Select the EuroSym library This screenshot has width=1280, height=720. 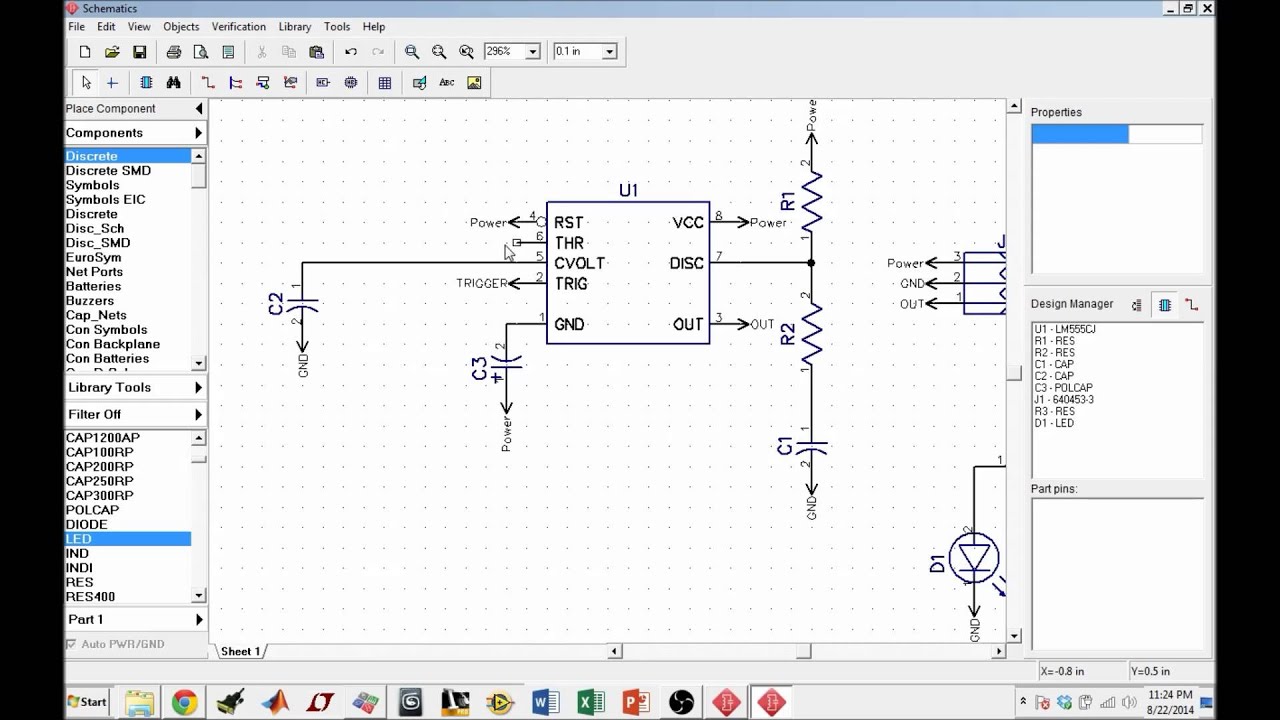[128, 258]
